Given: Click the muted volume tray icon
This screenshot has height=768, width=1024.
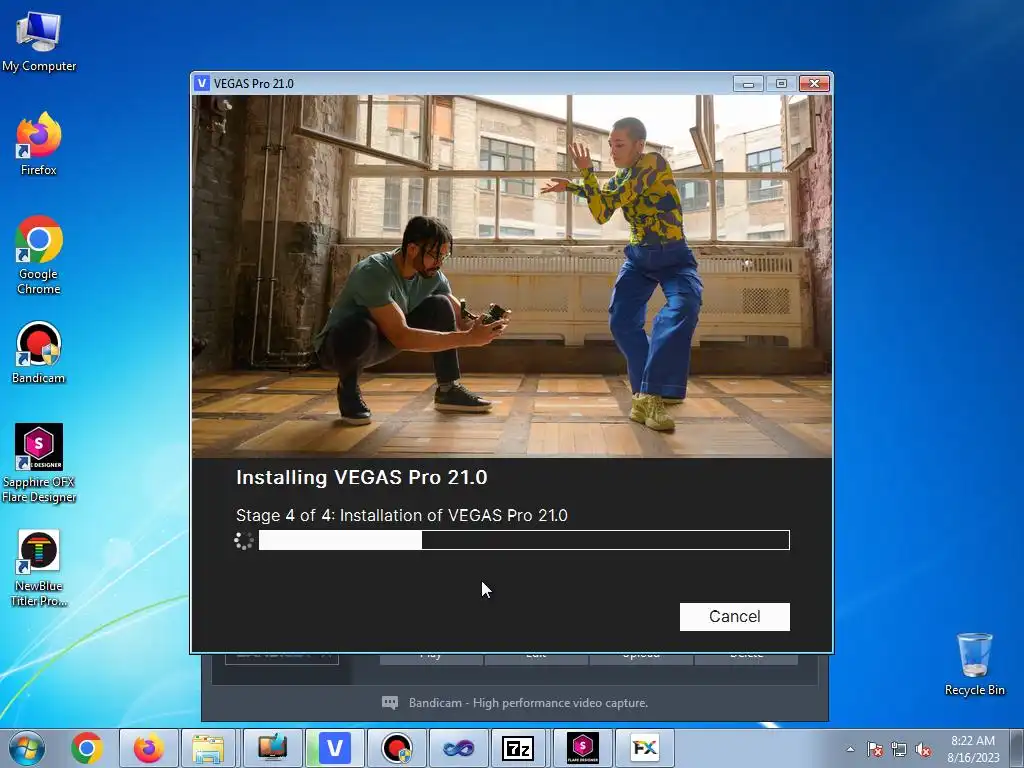Looking at the screenshot, I should tap(923, 749).
